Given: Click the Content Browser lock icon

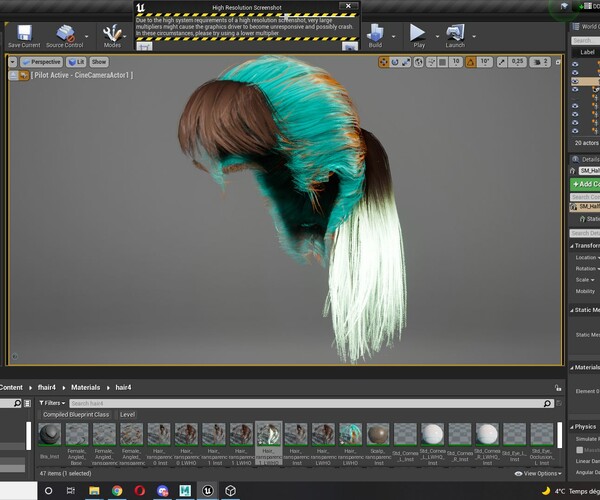Looking at the screenshot, I should [x=558, y=388].
